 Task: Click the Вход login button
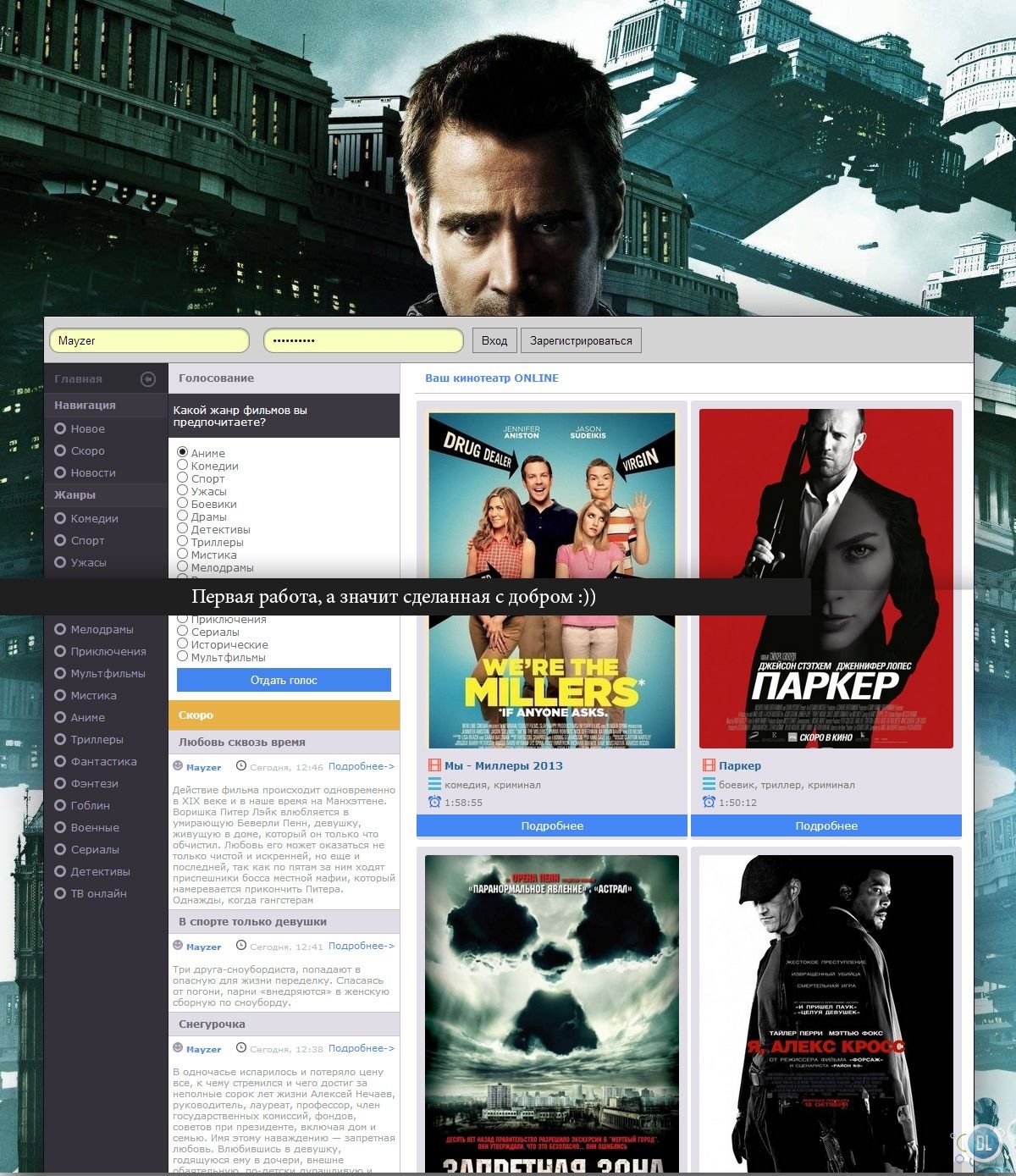[494, 340]
